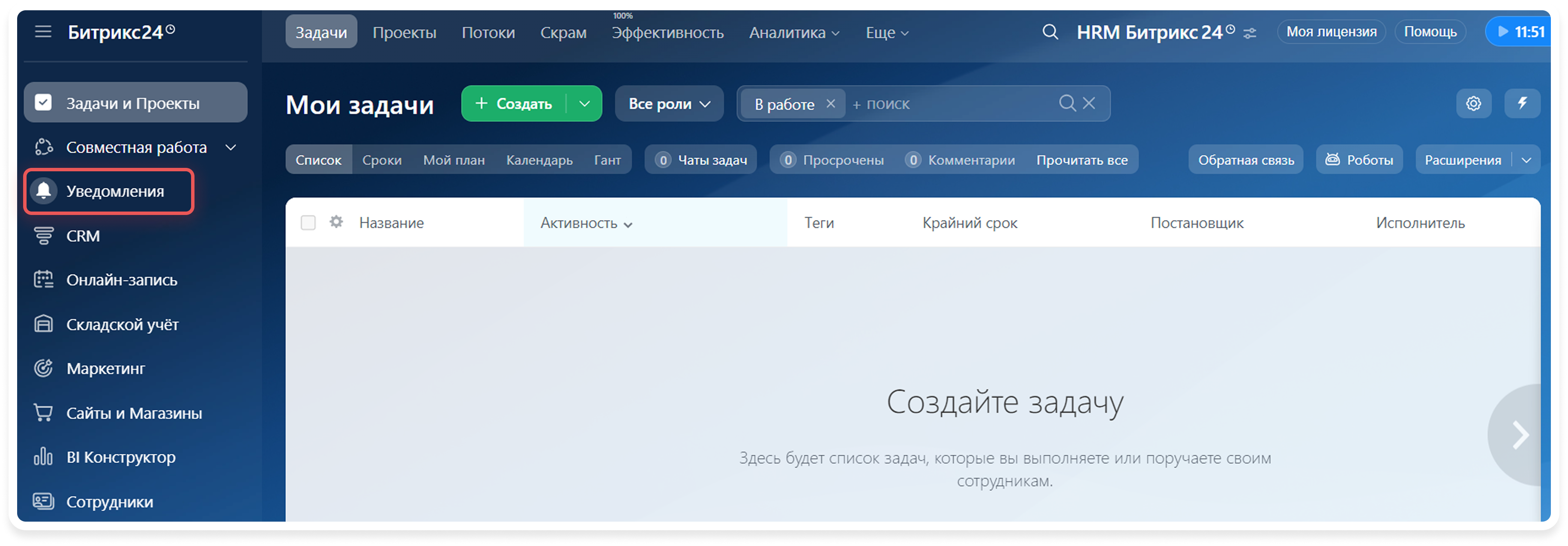Switch to the "Гант" view tab
Viewport: 1568px width, 546px height.
(607, 160)
